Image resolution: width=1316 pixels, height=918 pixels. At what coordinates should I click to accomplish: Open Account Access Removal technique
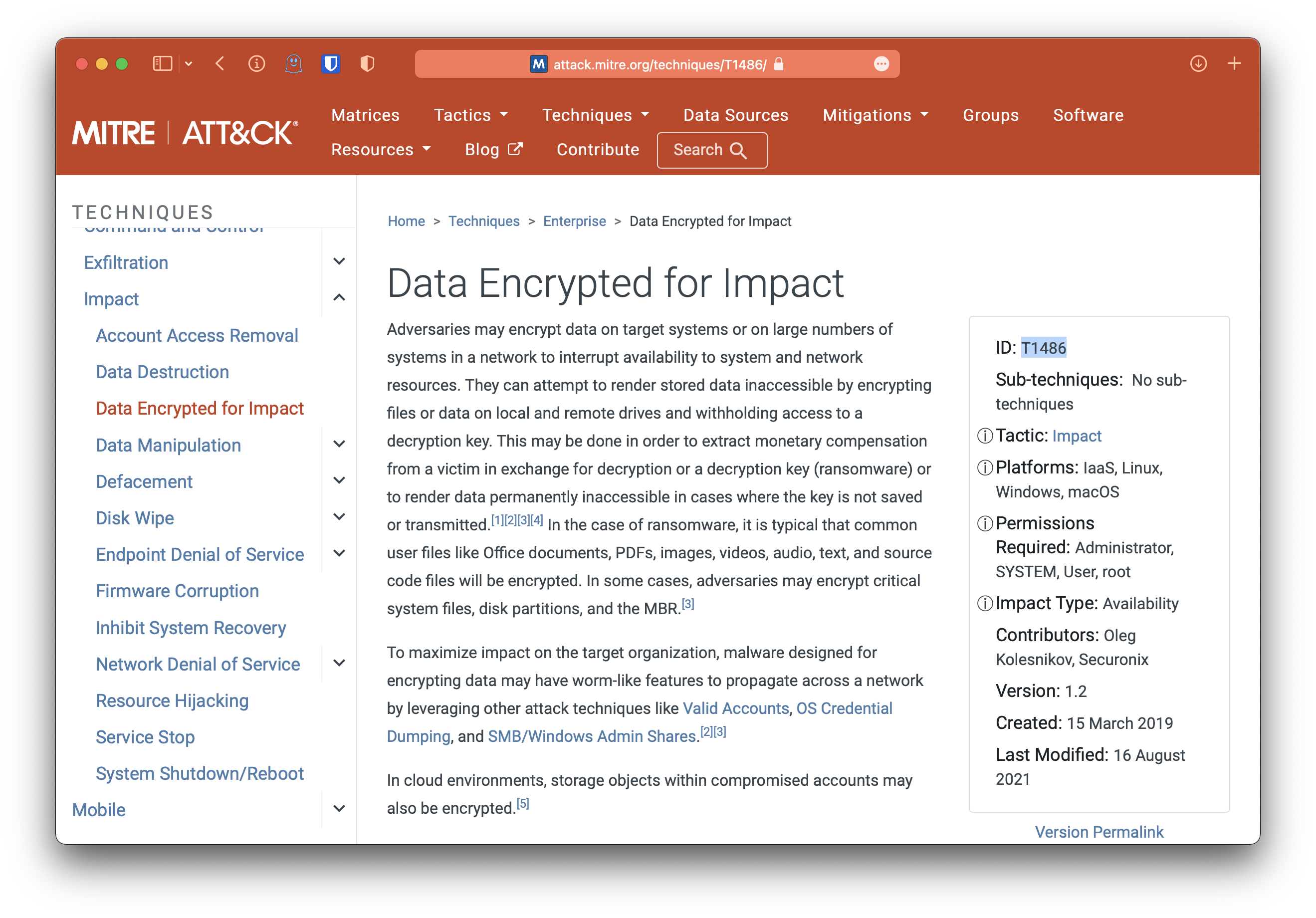point(197,335)
